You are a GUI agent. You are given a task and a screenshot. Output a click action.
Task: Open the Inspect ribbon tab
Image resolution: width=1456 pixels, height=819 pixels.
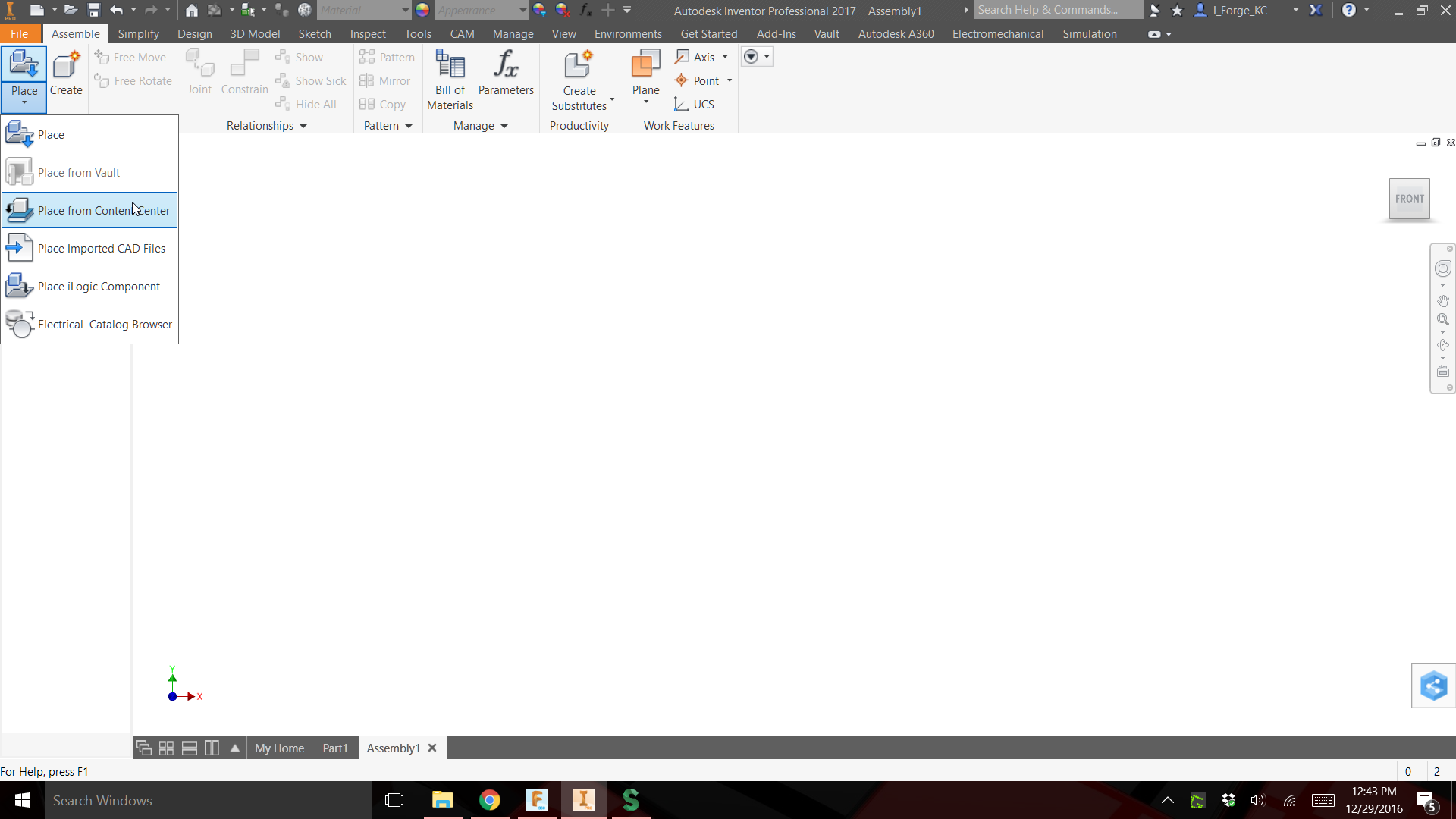click(x=368, y=34)
